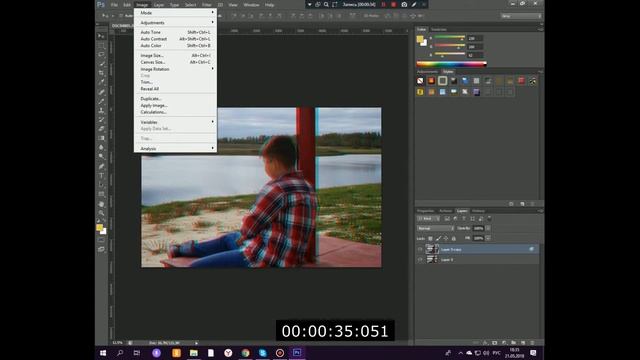Choose Image Size menu item
Viewport: 640px width, 360px height.
[176, 55]
